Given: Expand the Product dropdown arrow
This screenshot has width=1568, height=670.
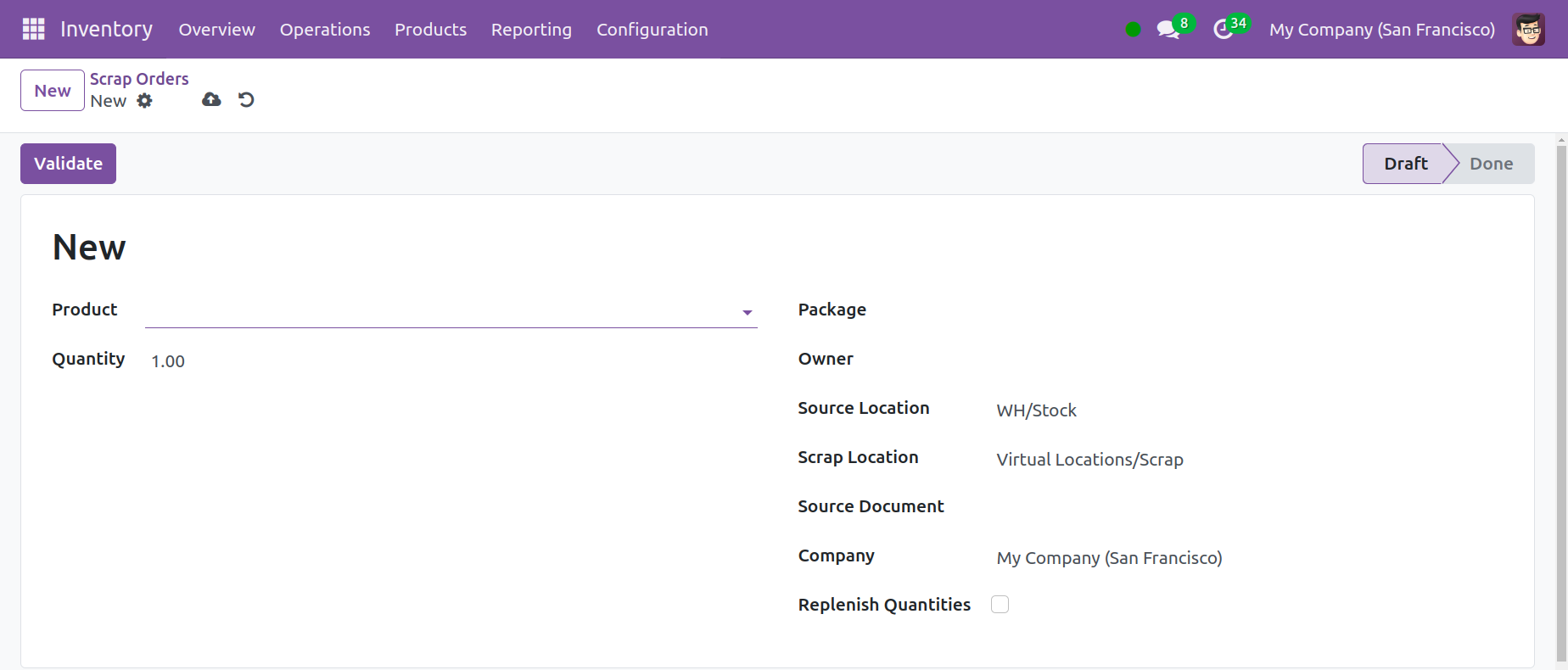Looking at the screenshot, I should point(747,313).
